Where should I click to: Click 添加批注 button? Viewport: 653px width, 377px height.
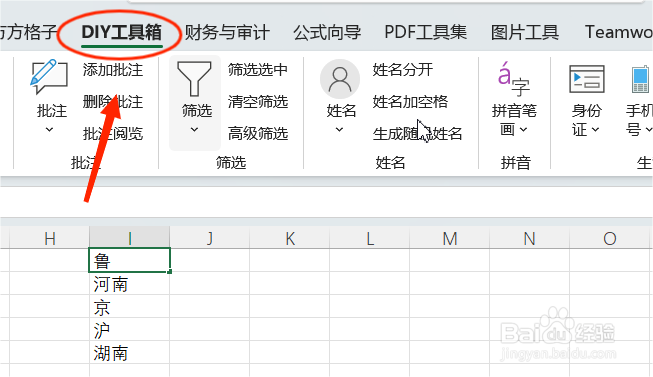click(113, 70)
